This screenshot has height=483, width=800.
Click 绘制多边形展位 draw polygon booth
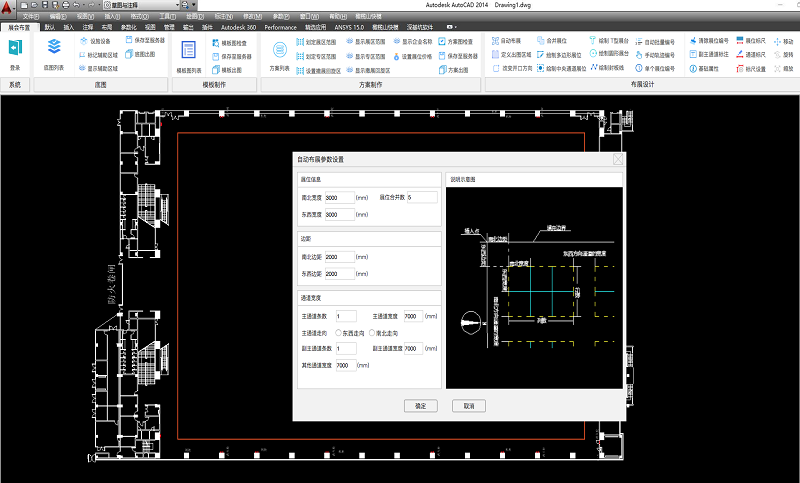[559, 55]
